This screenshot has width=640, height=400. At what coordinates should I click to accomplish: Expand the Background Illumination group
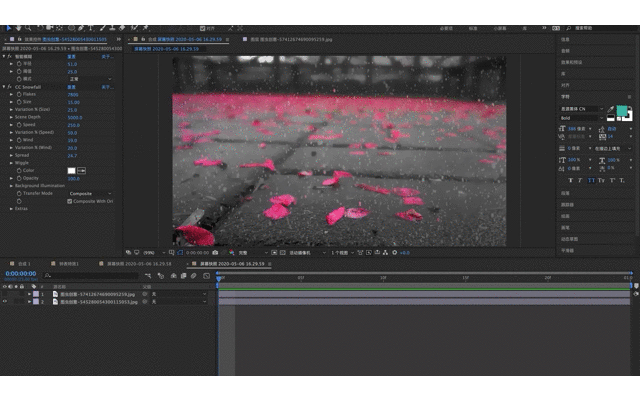[11, 186]
